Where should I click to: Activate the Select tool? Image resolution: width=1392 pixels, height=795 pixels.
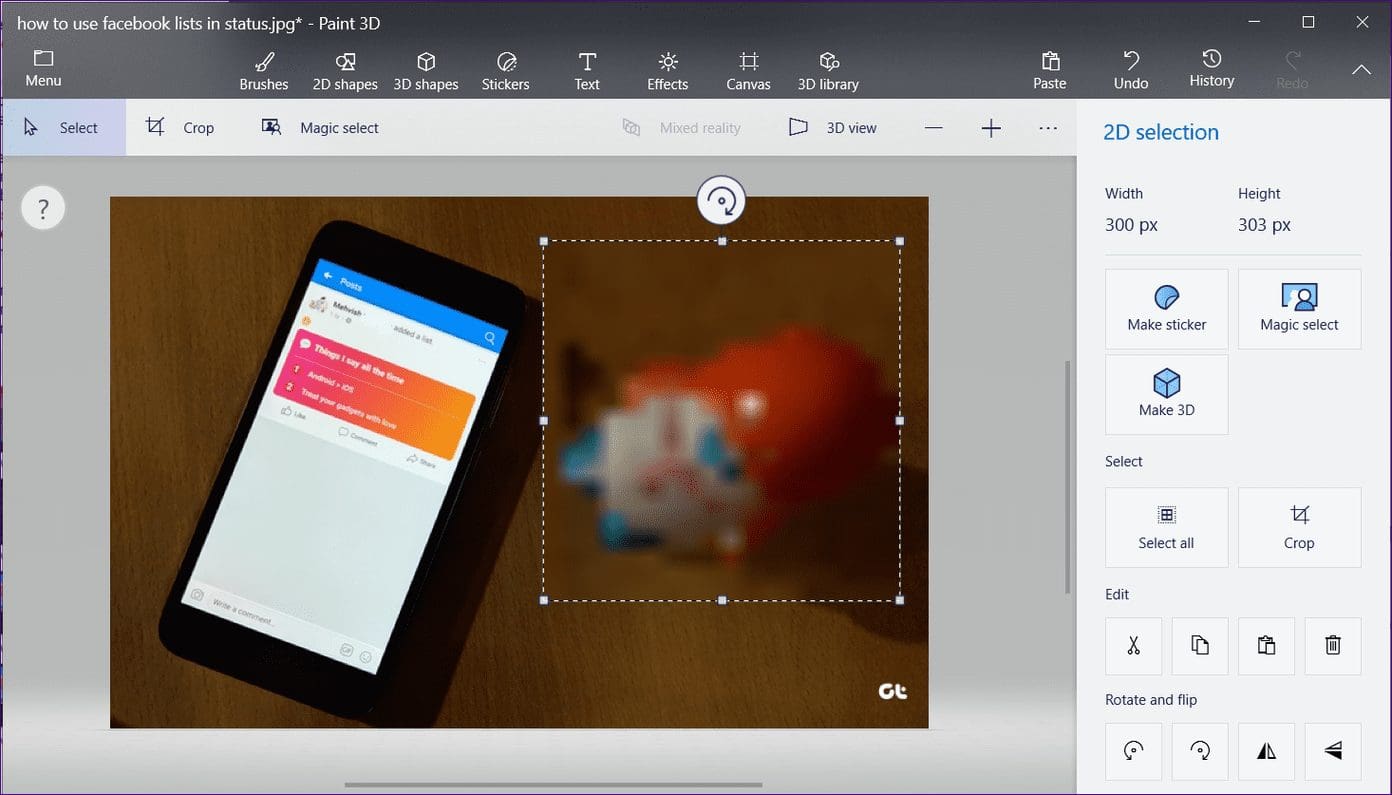(63, 128)
